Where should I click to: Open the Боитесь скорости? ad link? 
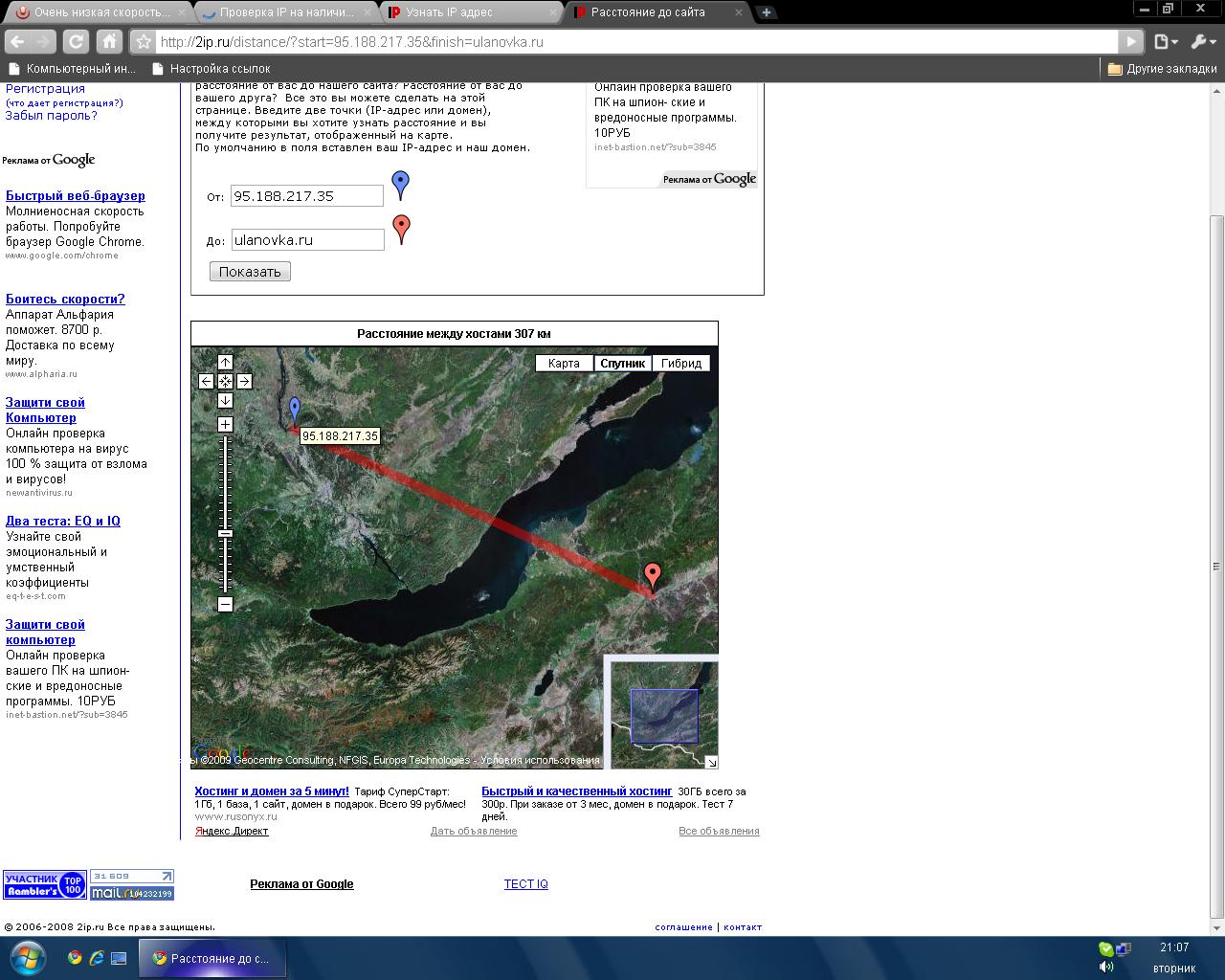(x=65, y=300)
